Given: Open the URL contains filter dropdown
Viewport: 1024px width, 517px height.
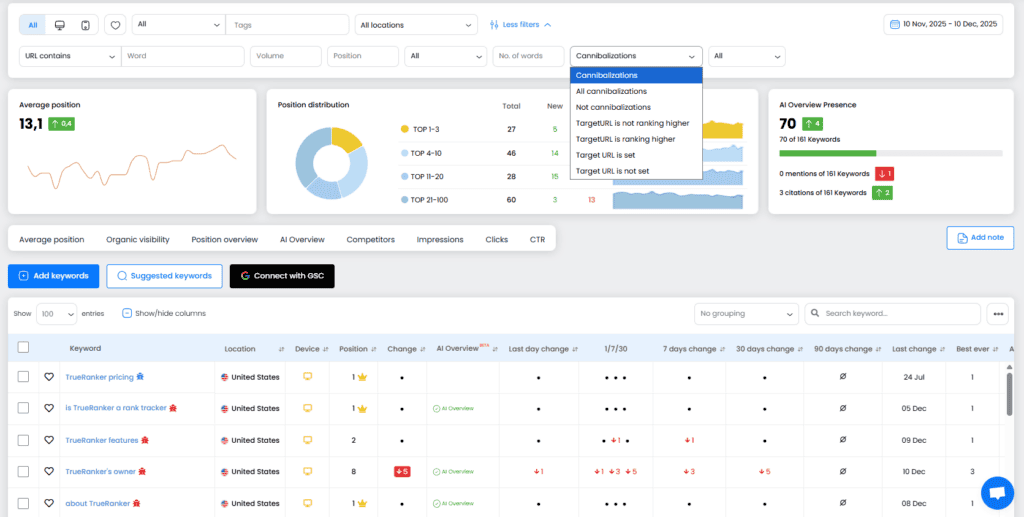Looking at the screenshot, I should point(69,56).
